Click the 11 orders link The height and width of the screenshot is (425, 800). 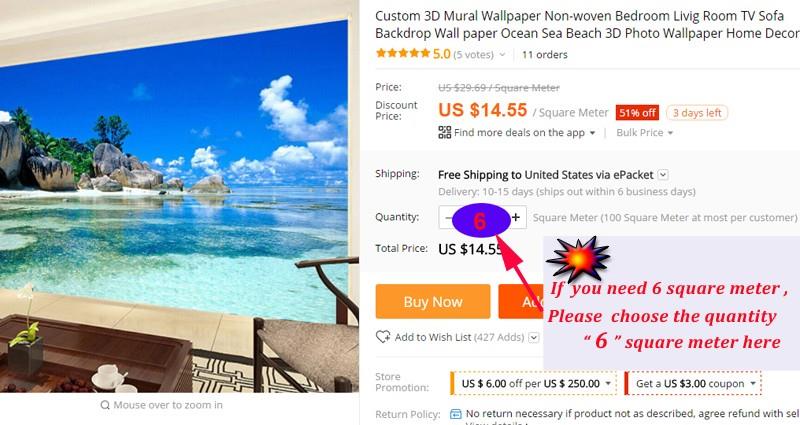pyautogui.click(x=544, y=55)
